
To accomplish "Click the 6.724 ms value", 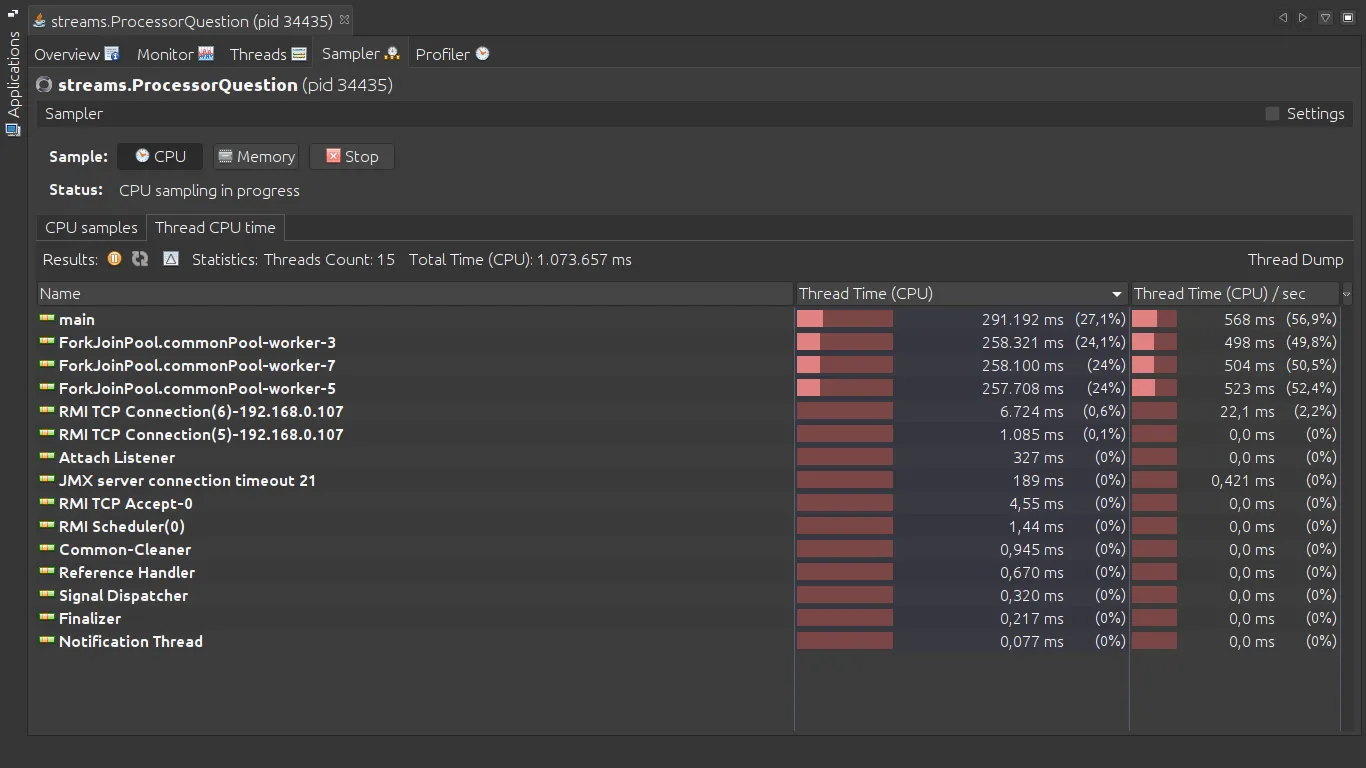I will pos(1032,412).
